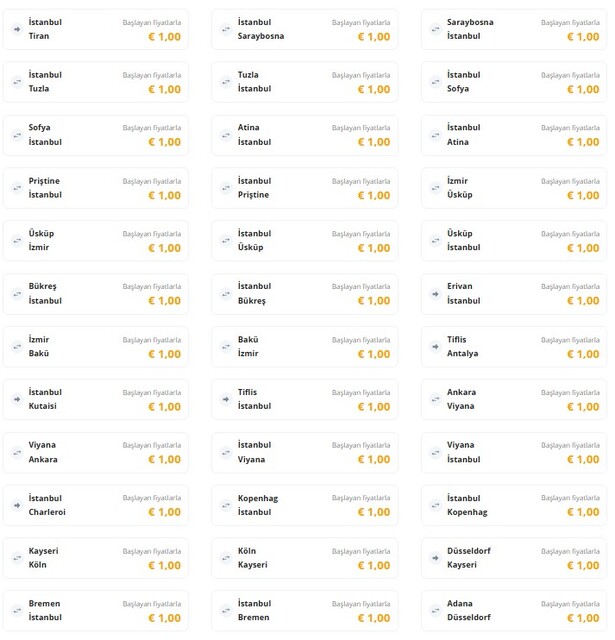Click the arrow icon for Düsseldorf–Kayseri
This screenshot has width=615, height=640.
pyautogui.click(x=435, y=558)
